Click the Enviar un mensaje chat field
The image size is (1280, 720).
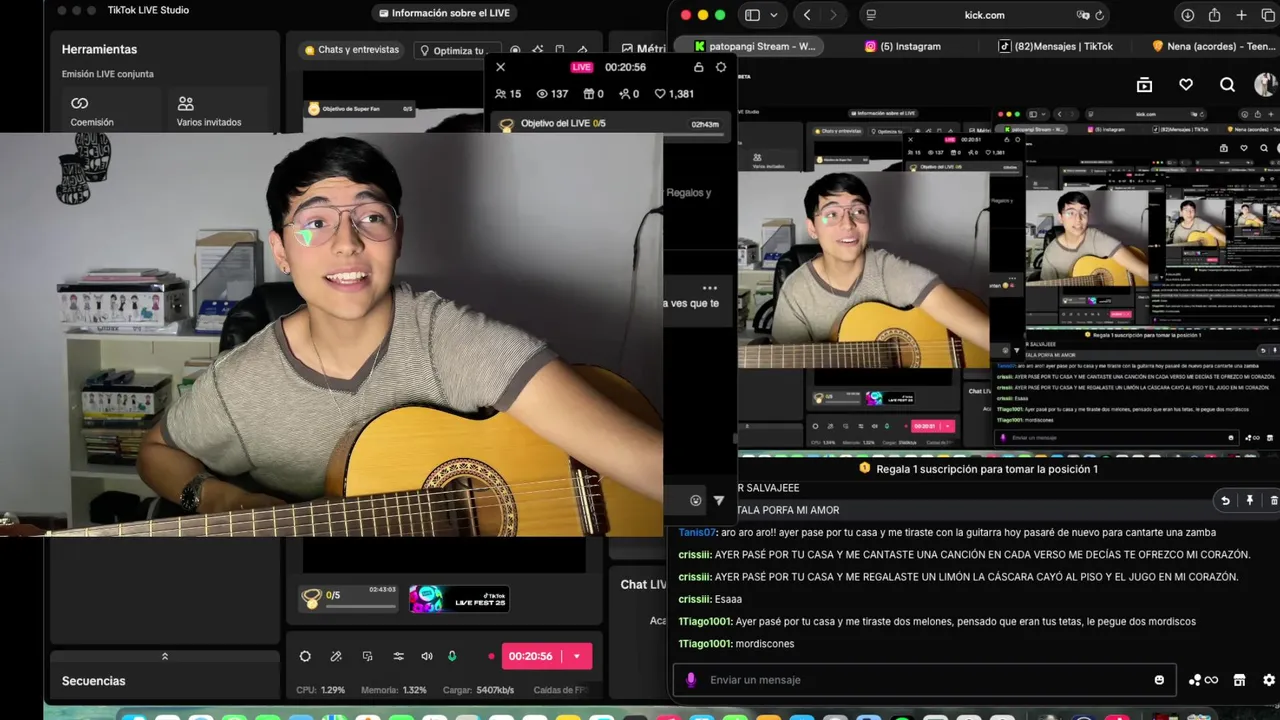pos(925,680)
